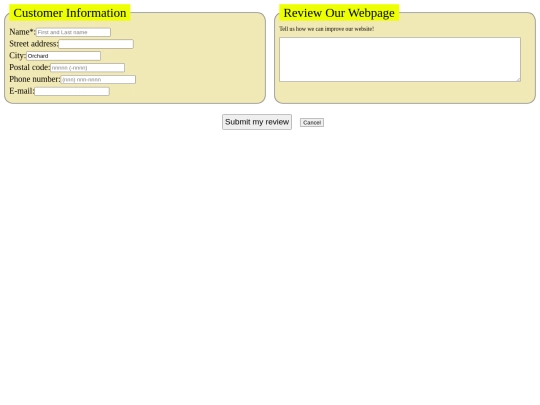Click the E-mail label
This screenshot has height=405, width=540.
point(22,91)
